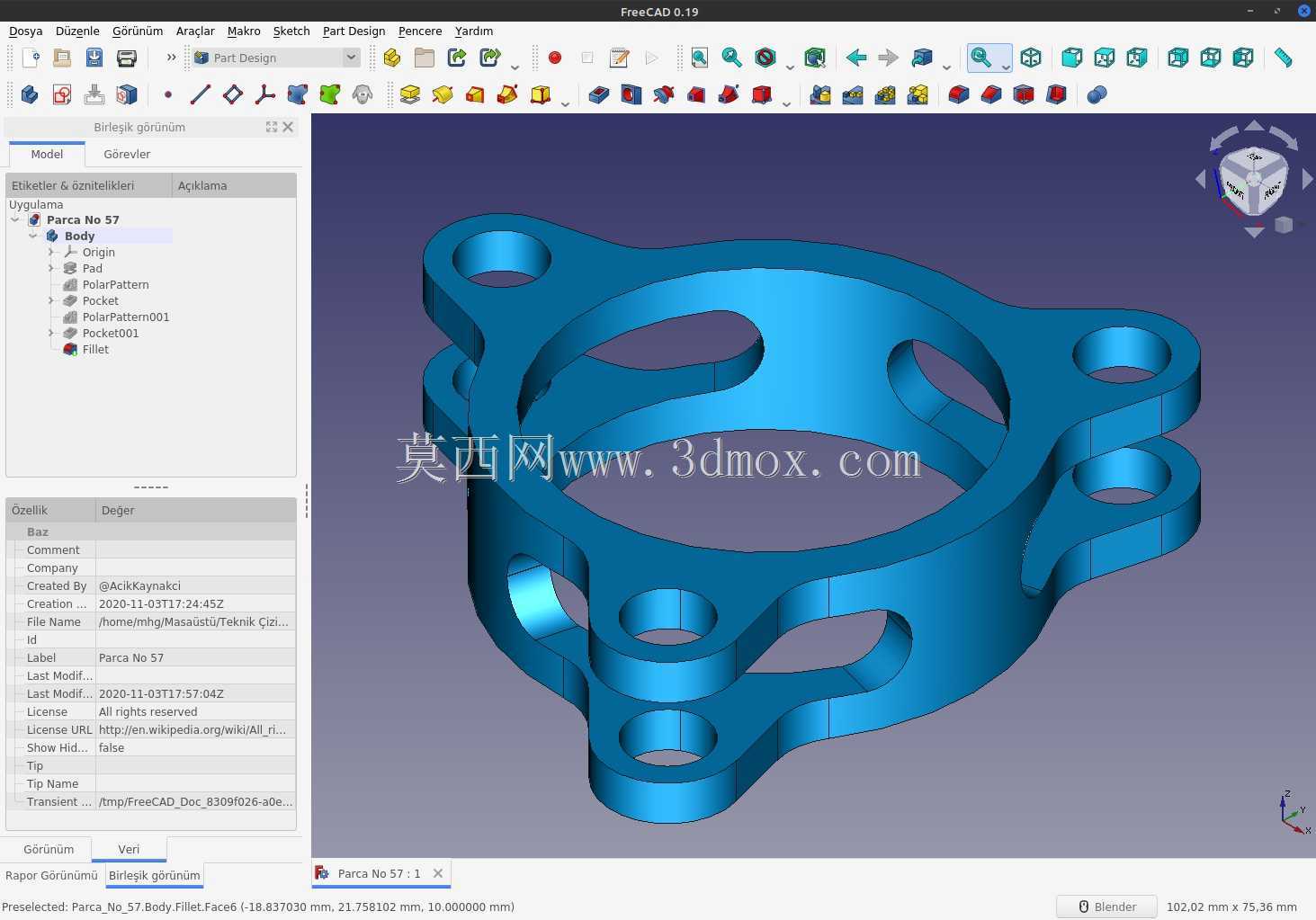Click the License value All rights reserved

pyautogui.click(x=195, y=711)
